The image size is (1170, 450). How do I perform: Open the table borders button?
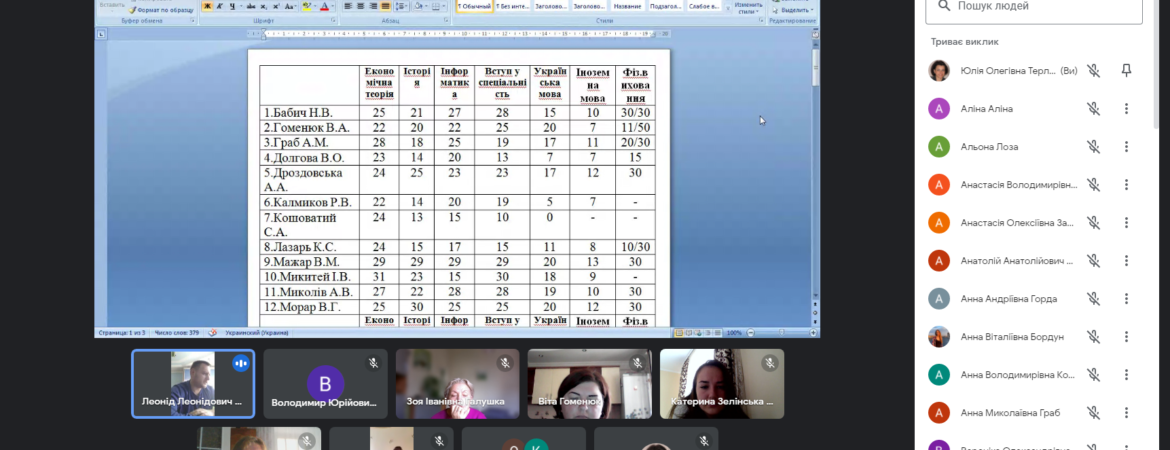click(437, 6)
